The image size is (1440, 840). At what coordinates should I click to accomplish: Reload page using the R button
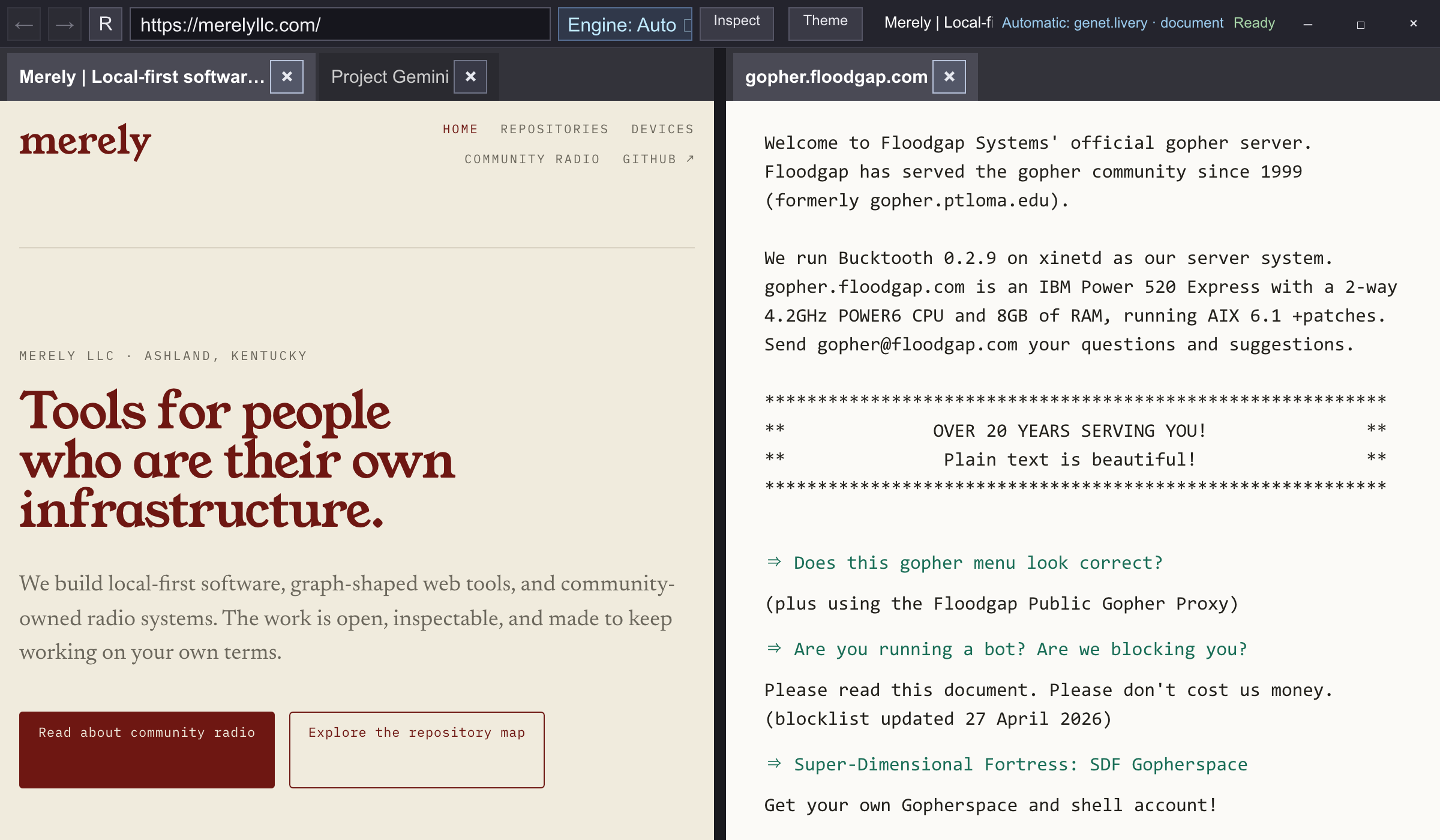106,25
